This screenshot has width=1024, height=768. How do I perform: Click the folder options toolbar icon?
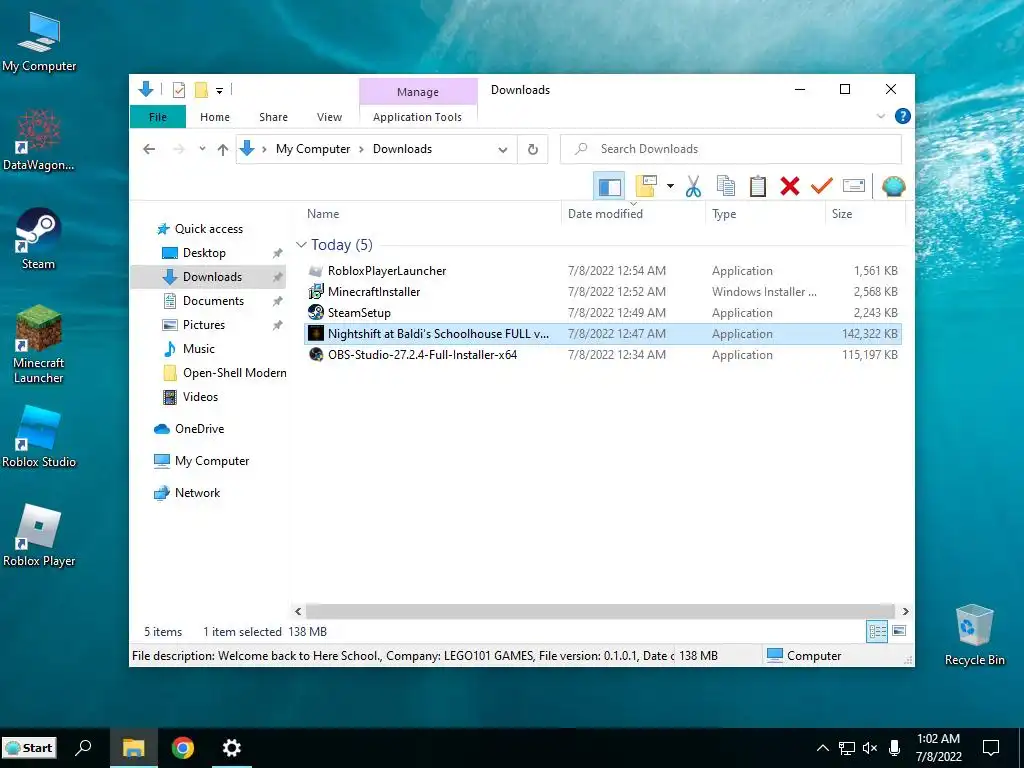pos(646,187)
